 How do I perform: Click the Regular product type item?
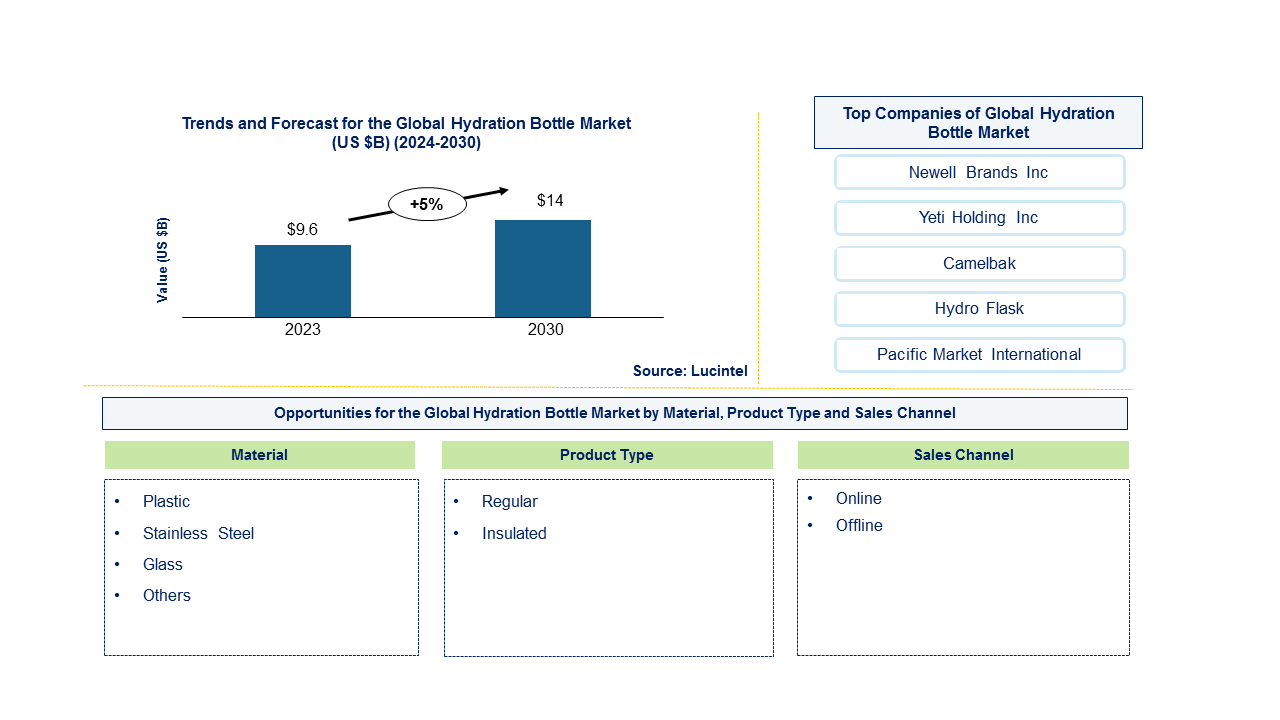pyautogui.click(x=509, y=502)
